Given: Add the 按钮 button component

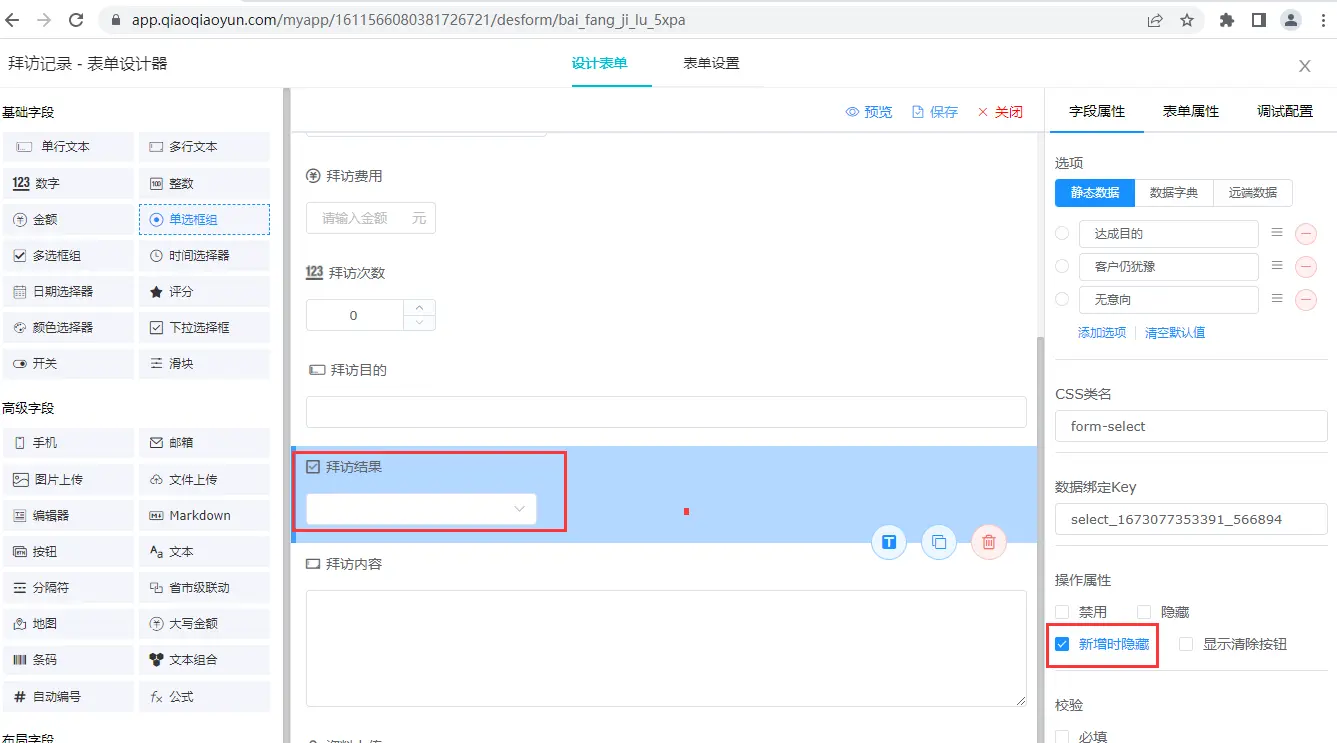Looking at the screenshot, I should (x=68, y=551).
